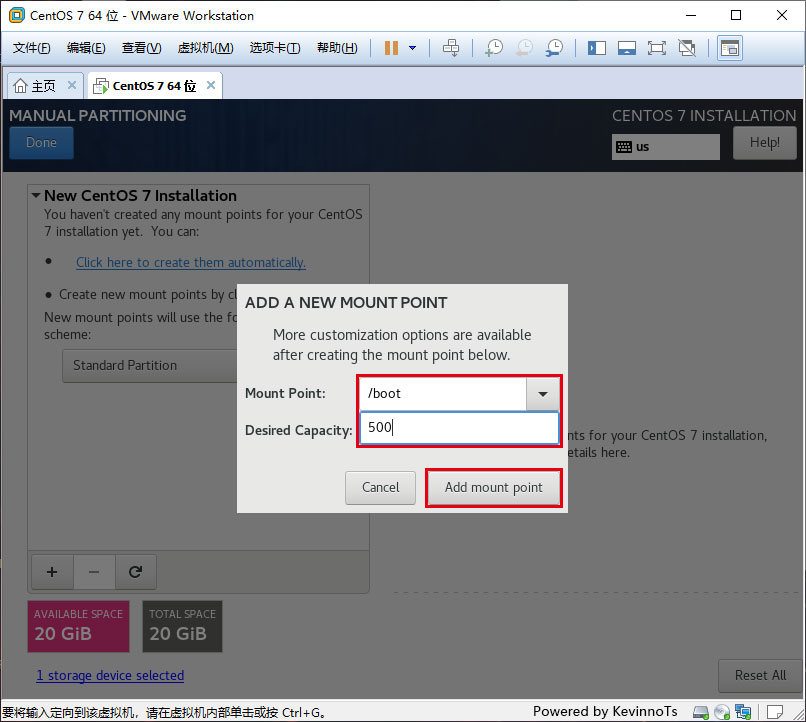Click the Desired Capacity field

[x=459, y=428]
